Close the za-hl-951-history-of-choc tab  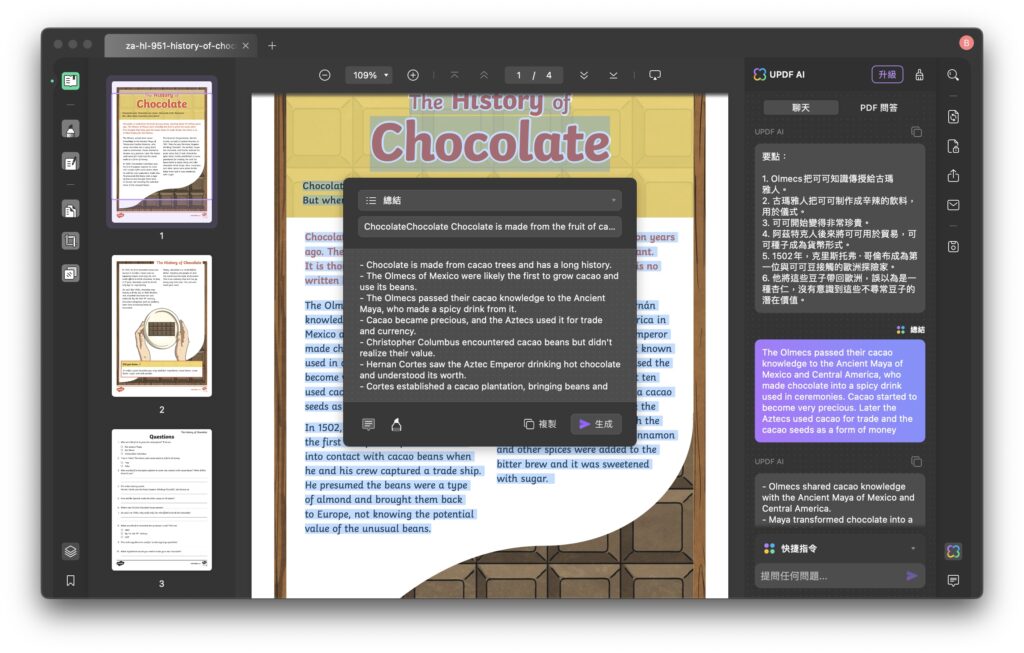[x=246, y=46]
